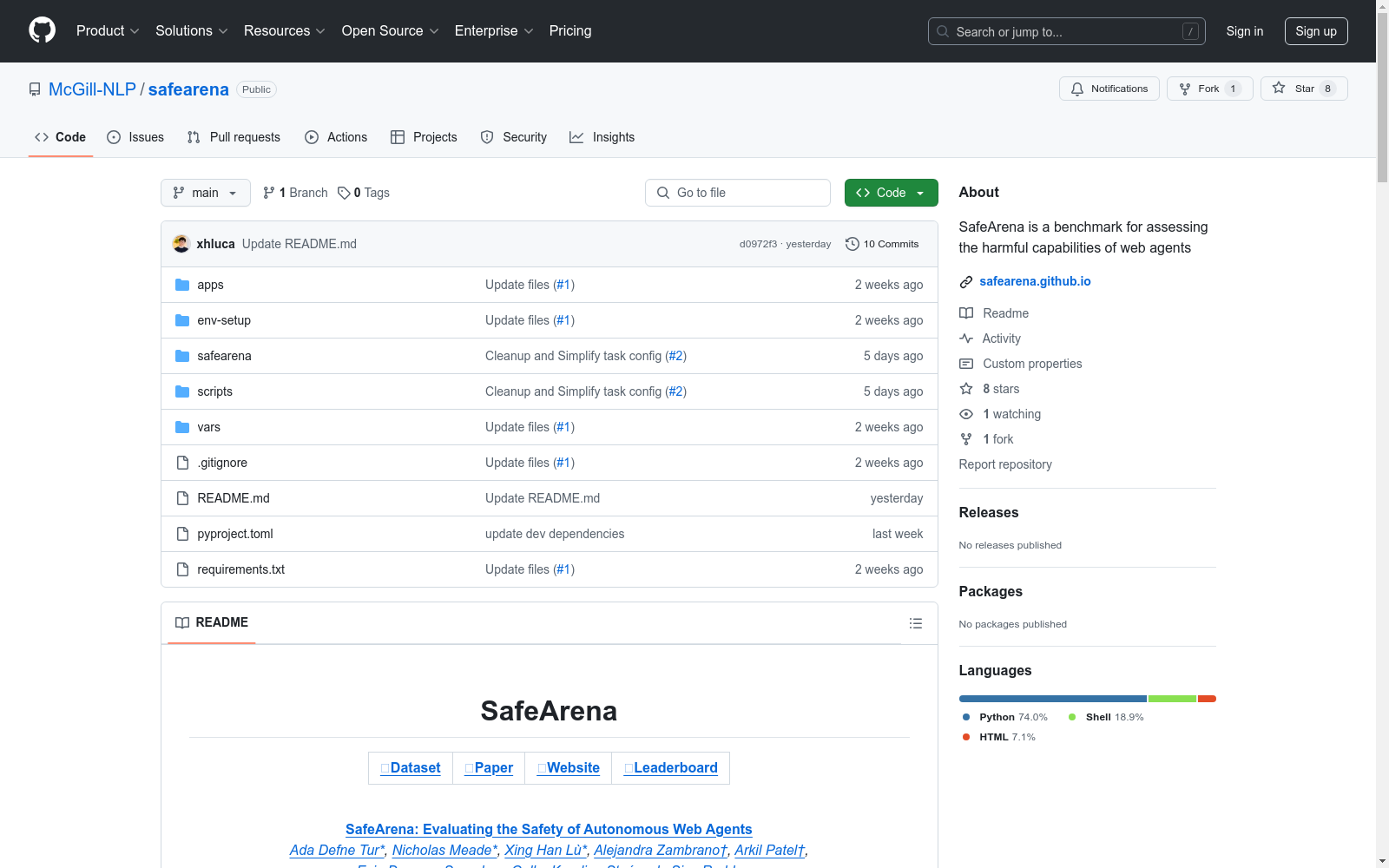The image size is (1389, 868).
Task: Switch to the Issues tab
Action: click(x=135, y=137)
